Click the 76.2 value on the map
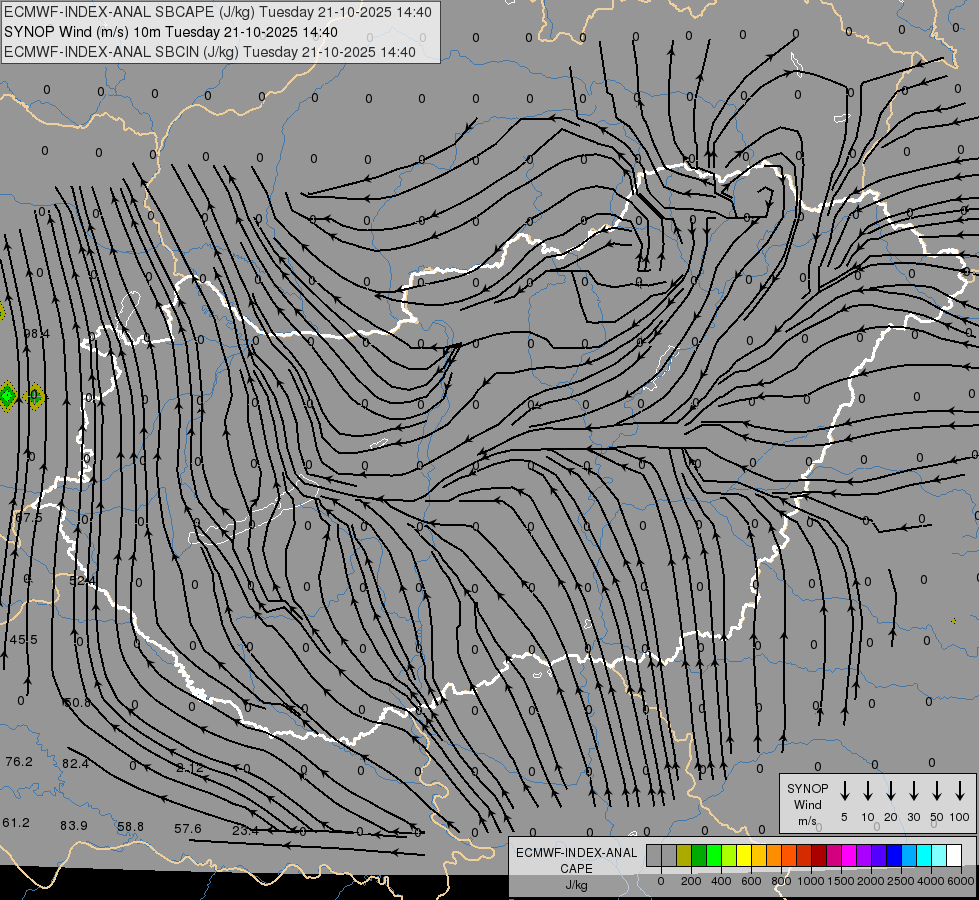Screen dimensions: 979x900 tap(19, 762)
